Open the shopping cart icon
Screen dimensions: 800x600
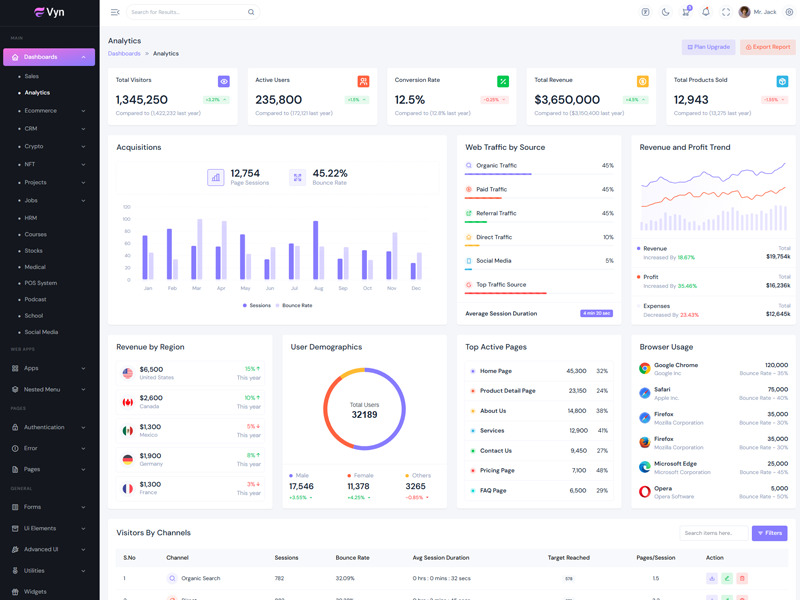(x=685, y=12)
